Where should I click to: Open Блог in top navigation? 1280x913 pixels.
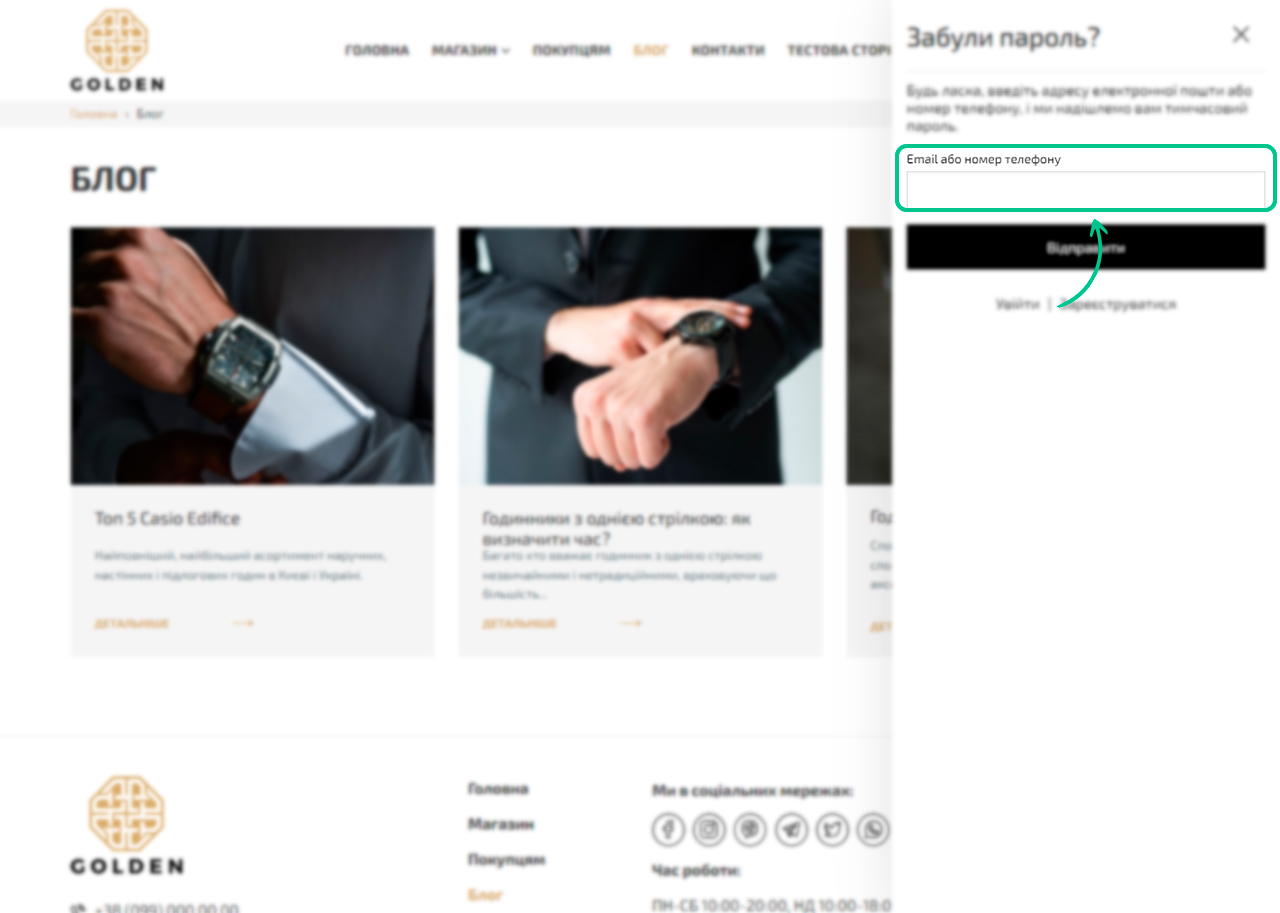point(651,50)
